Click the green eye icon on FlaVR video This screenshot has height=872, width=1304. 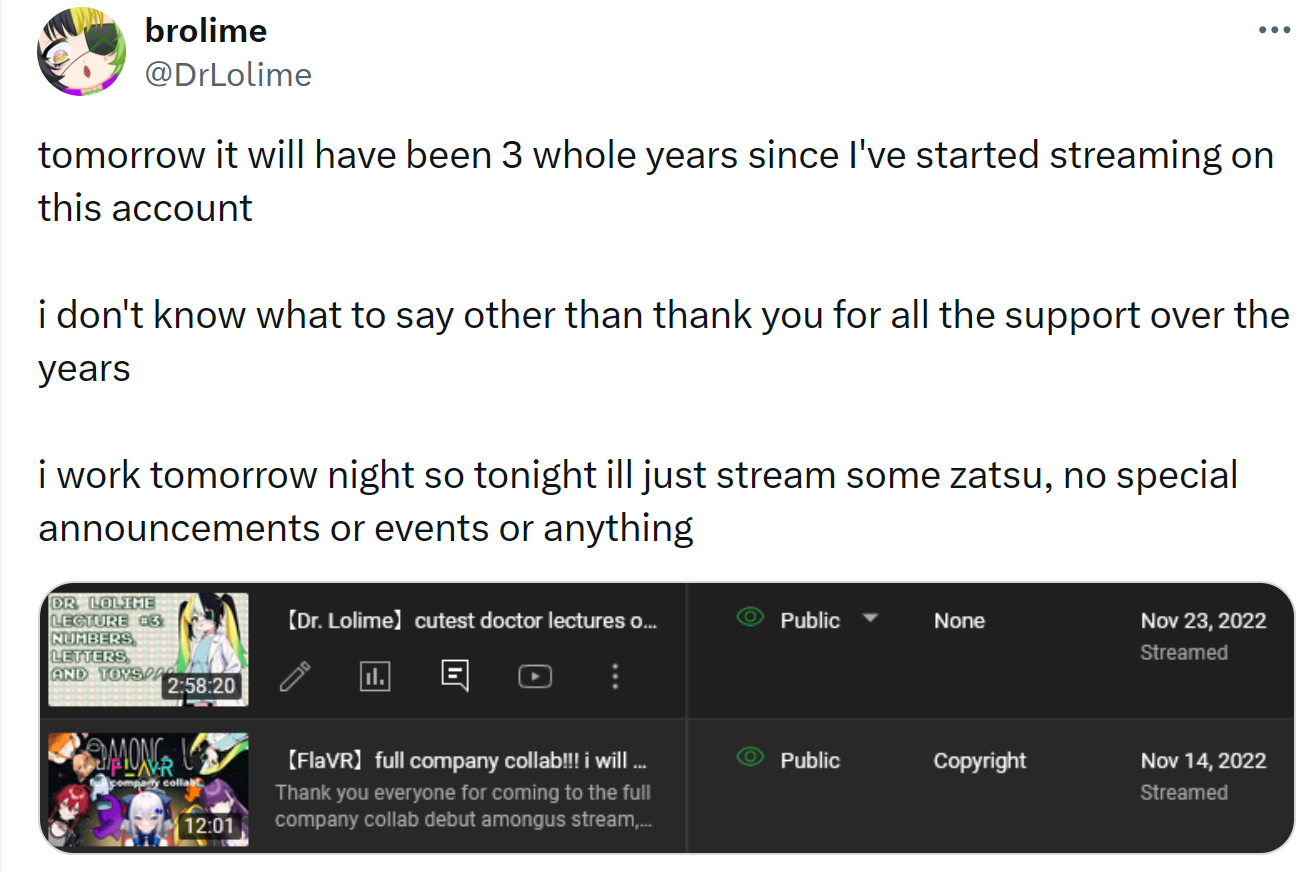pos(749,759)
